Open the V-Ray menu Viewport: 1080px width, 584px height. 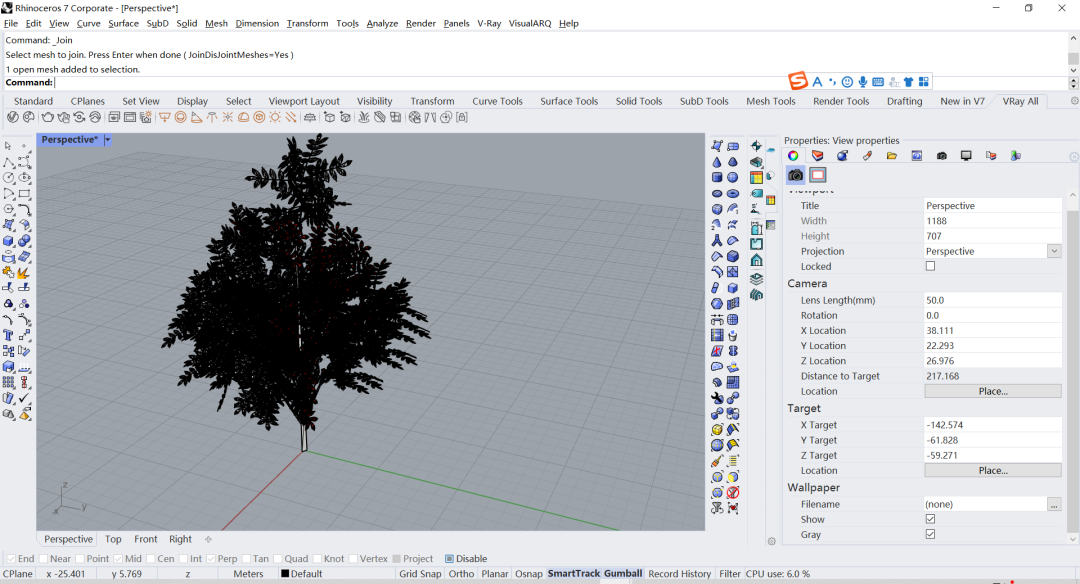pos(489,23)
